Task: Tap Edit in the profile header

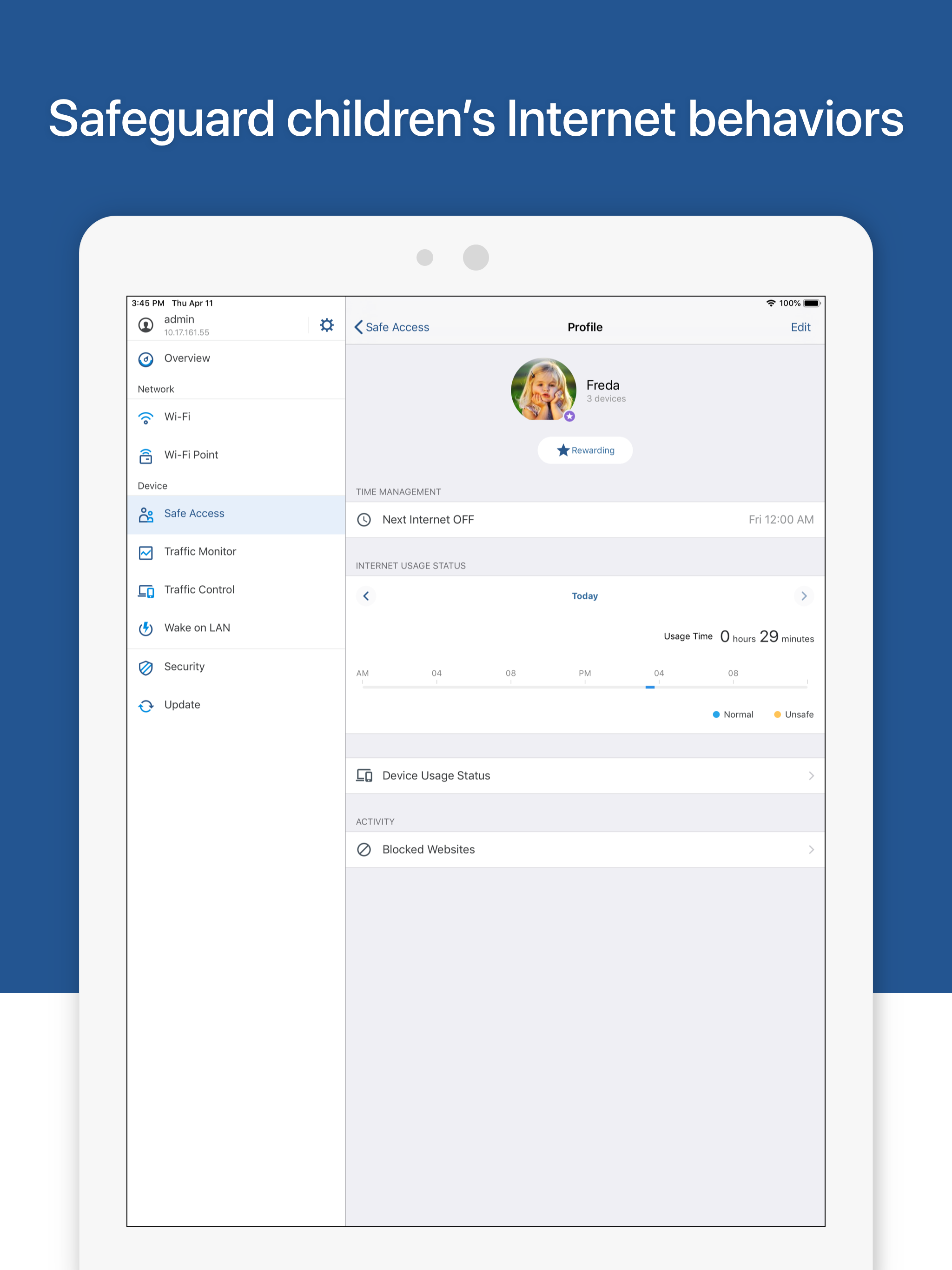Action: (x=800, y=327)
